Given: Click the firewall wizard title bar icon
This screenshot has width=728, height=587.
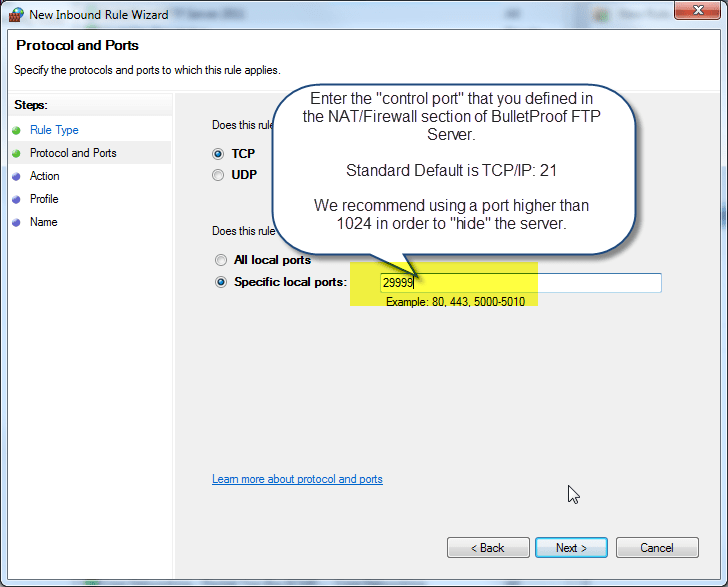Looking at the screenshot, I should click(x=16, y=15).
